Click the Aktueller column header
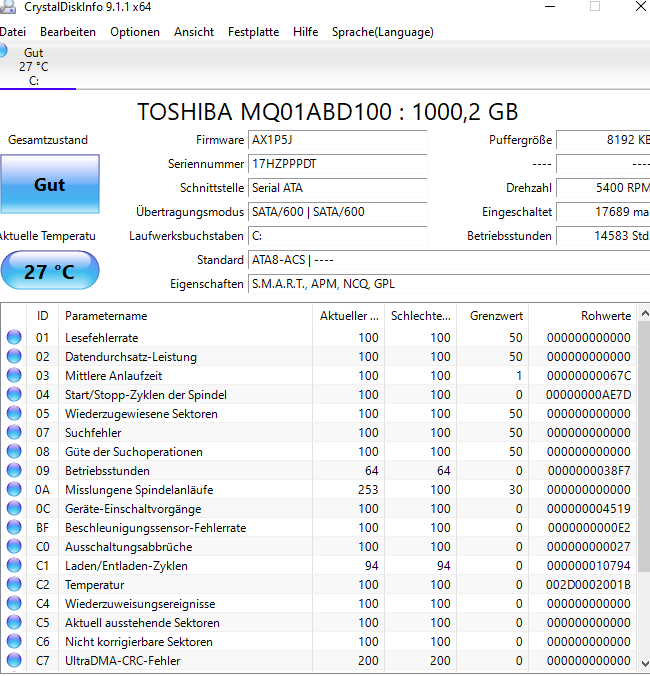The width and height of the screenshot is (650, 676). coord(349,316)
